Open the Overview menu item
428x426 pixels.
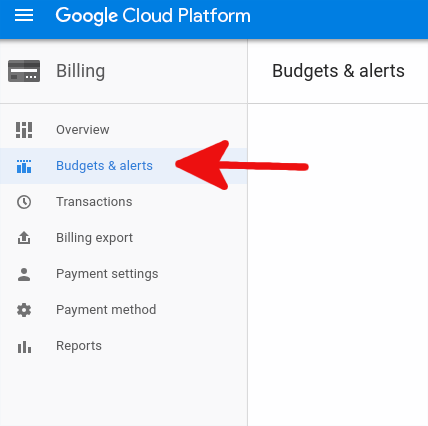123,130
